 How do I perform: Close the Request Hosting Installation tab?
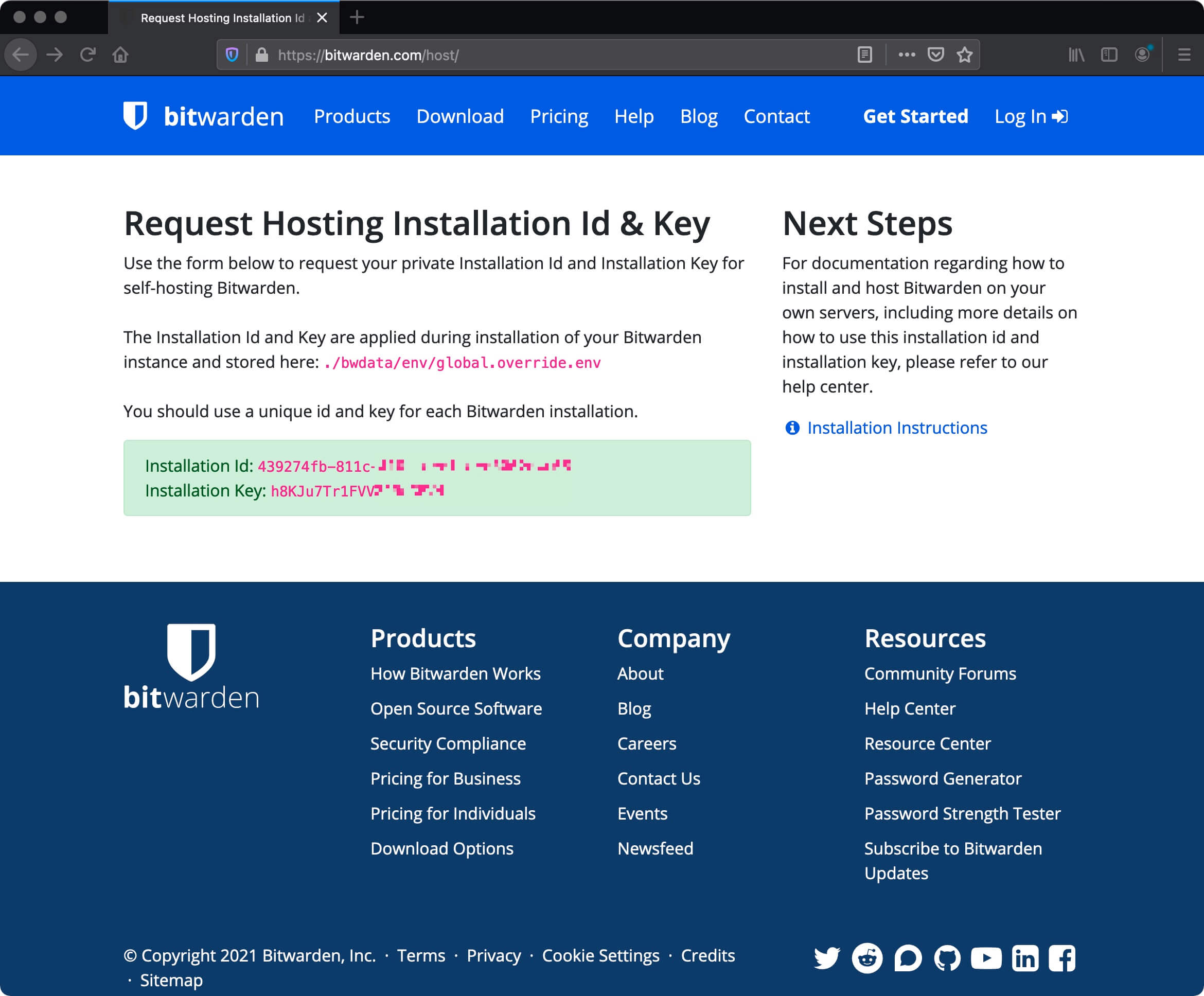322,18
